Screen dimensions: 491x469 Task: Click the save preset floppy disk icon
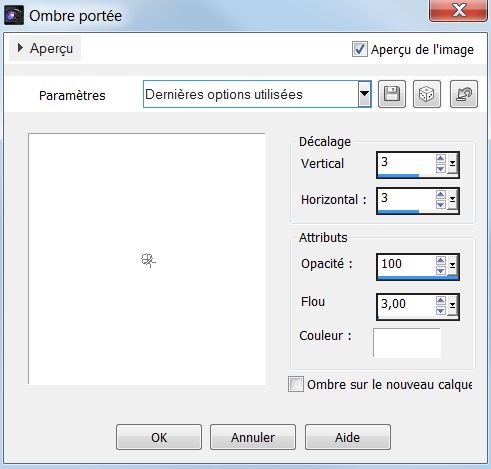click(392, 94)
